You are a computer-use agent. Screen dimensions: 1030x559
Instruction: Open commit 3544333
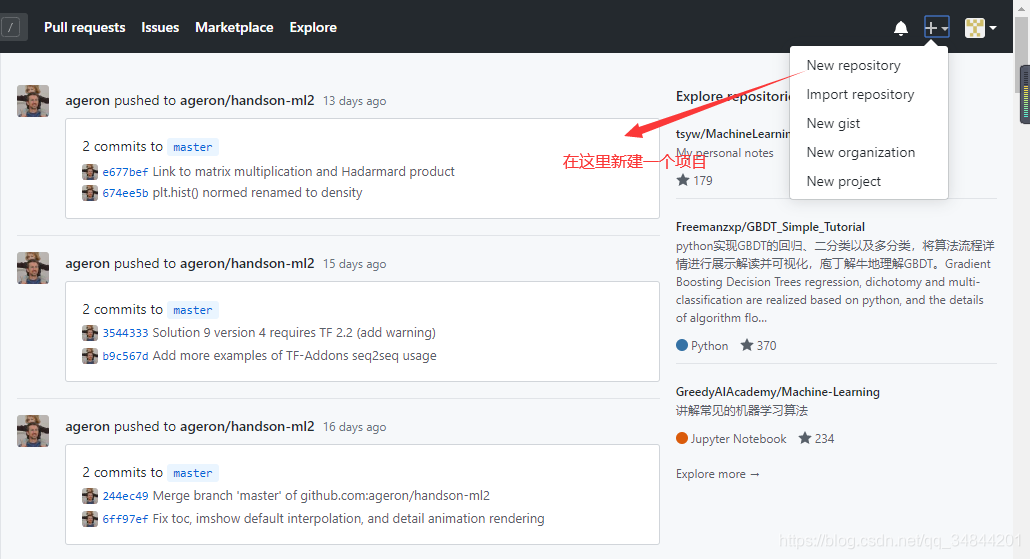125,333
